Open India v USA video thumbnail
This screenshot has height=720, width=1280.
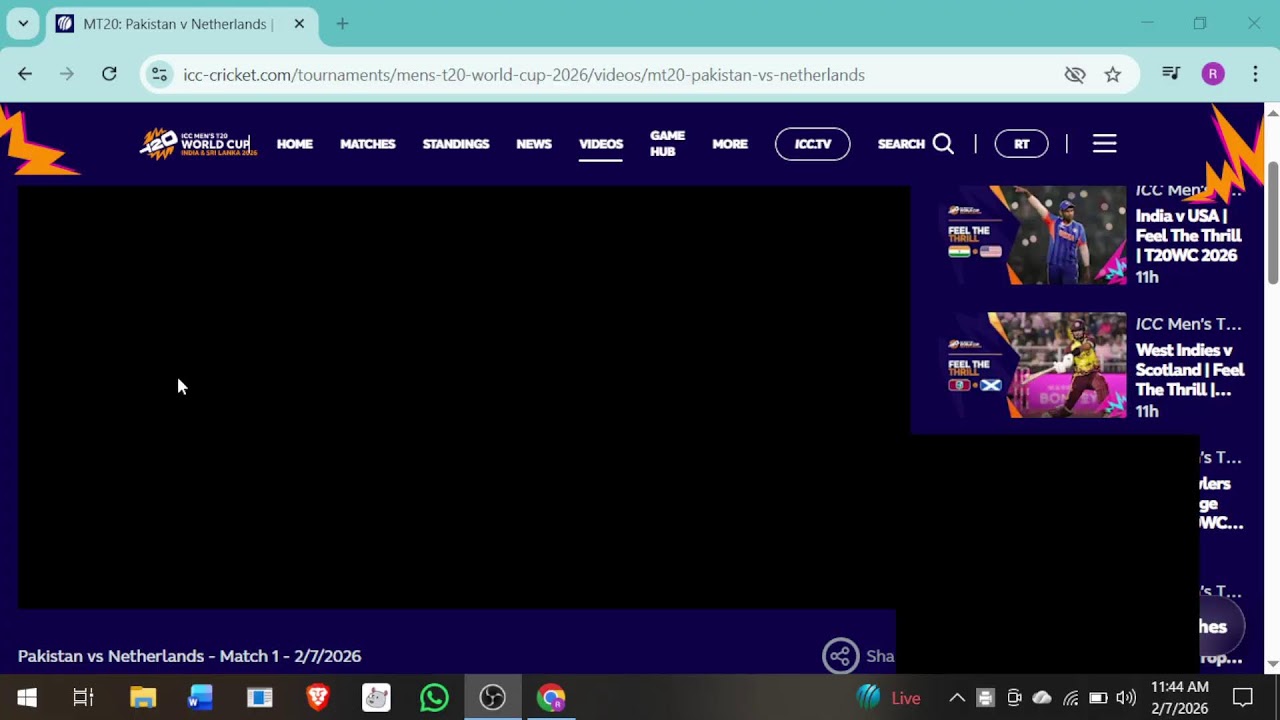pos(1036,235)
